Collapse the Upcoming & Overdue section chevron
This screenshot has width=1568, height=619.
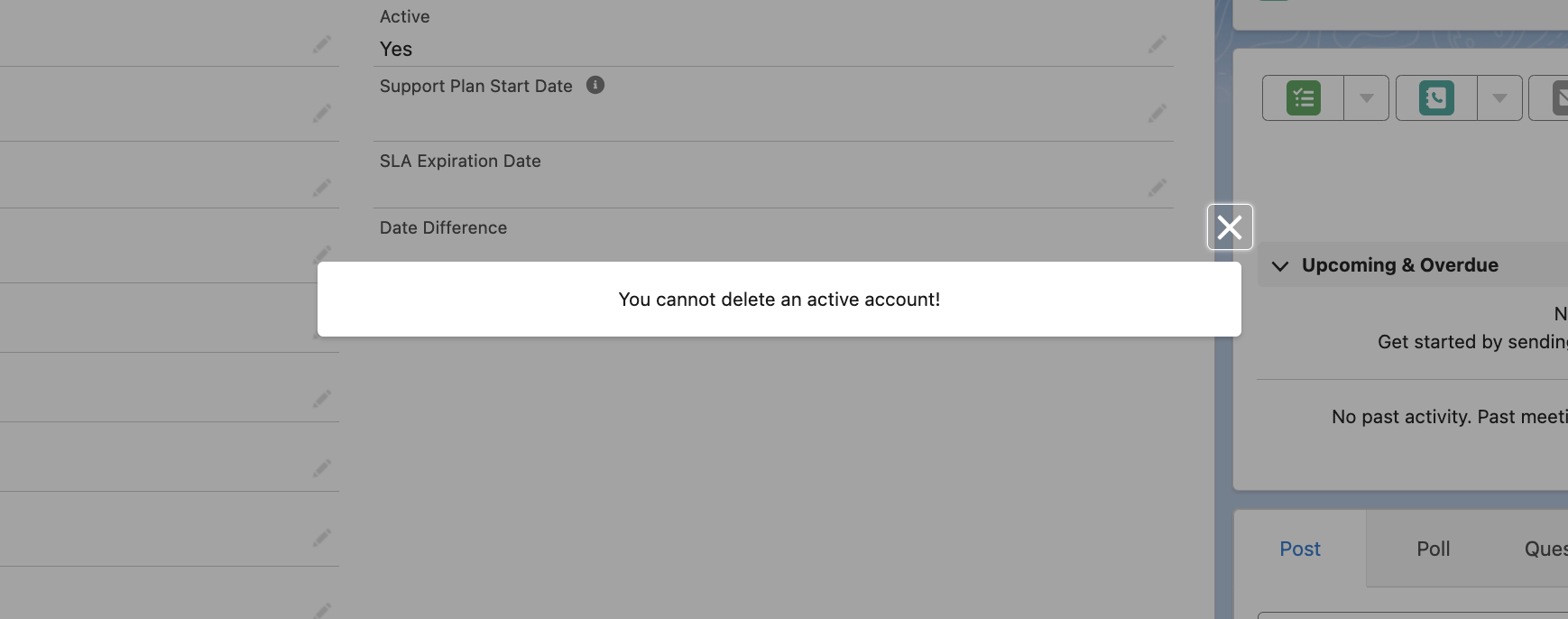[x=1280, y=266]
